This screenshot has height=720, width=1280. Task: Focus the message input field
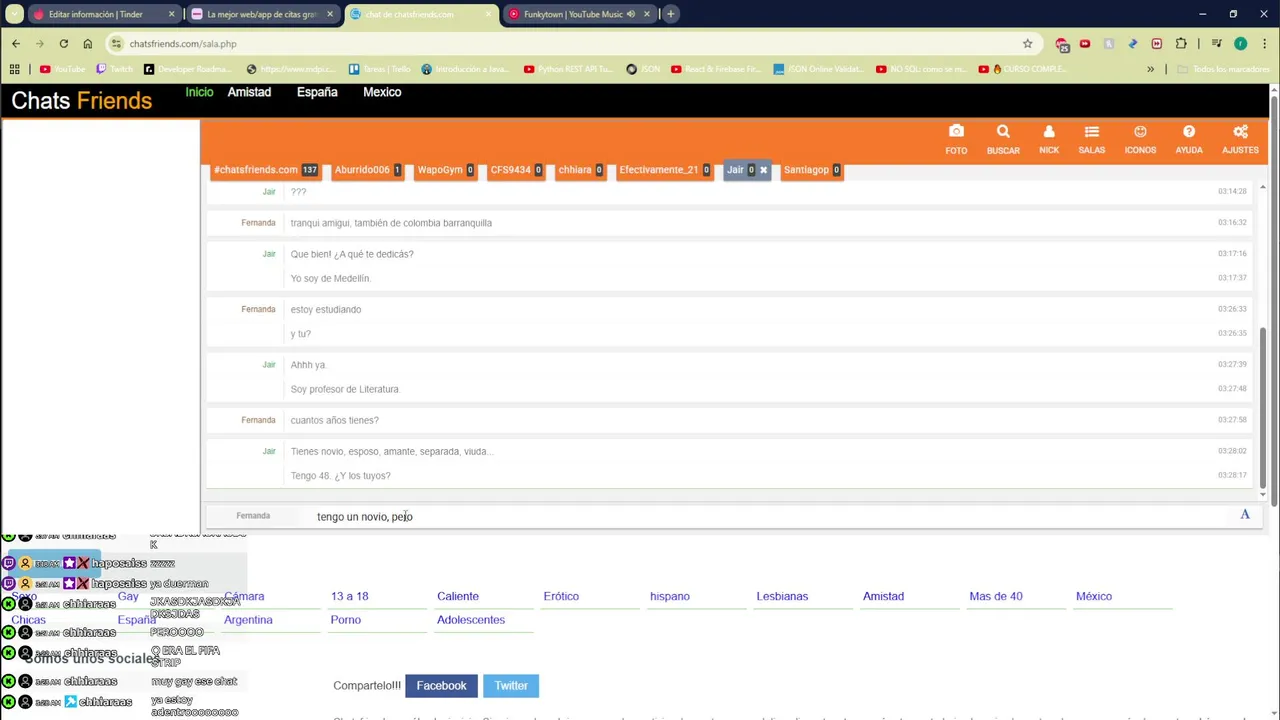770,516
